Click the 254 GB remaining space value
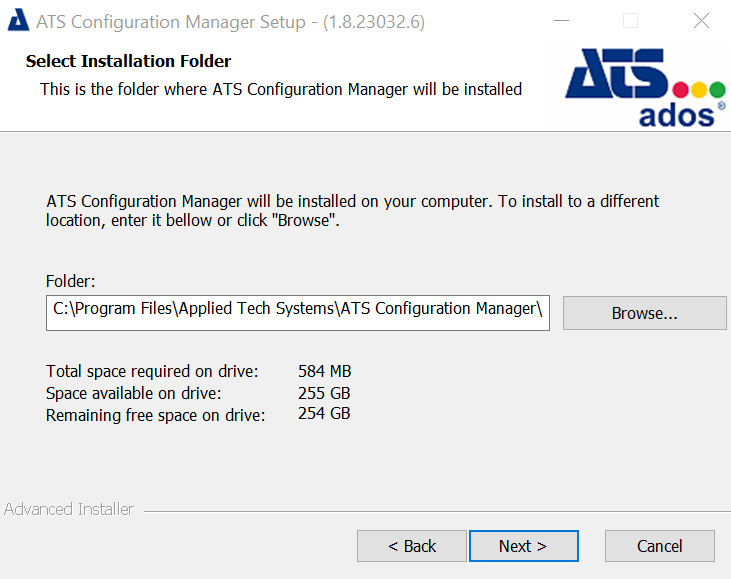The image size is (731, 579). point(324,413)
